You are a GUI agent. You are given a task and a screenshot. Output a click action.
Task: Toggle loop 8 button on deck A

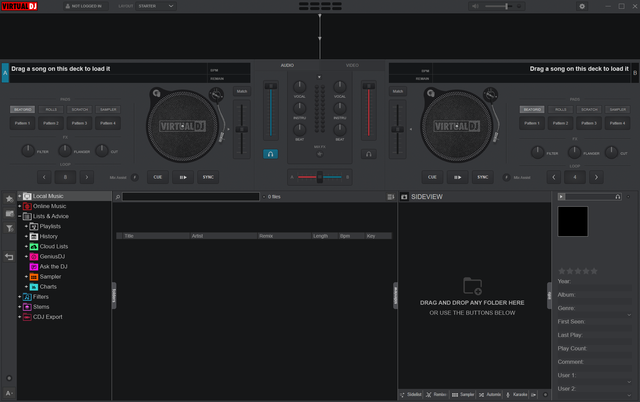pyautogui.click(x=65, y=177)
